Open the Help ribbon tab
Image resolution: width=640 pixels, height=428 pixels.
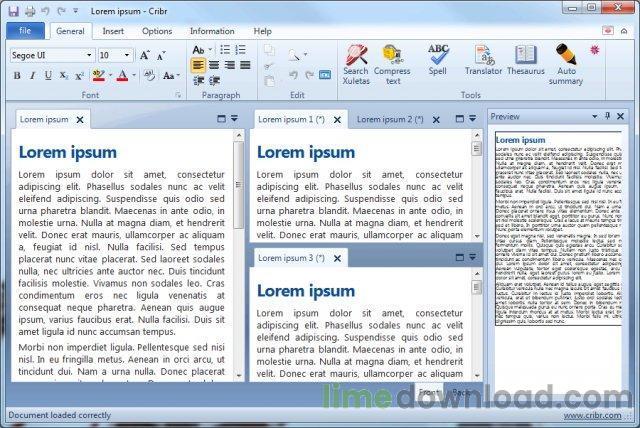[262, 31]
